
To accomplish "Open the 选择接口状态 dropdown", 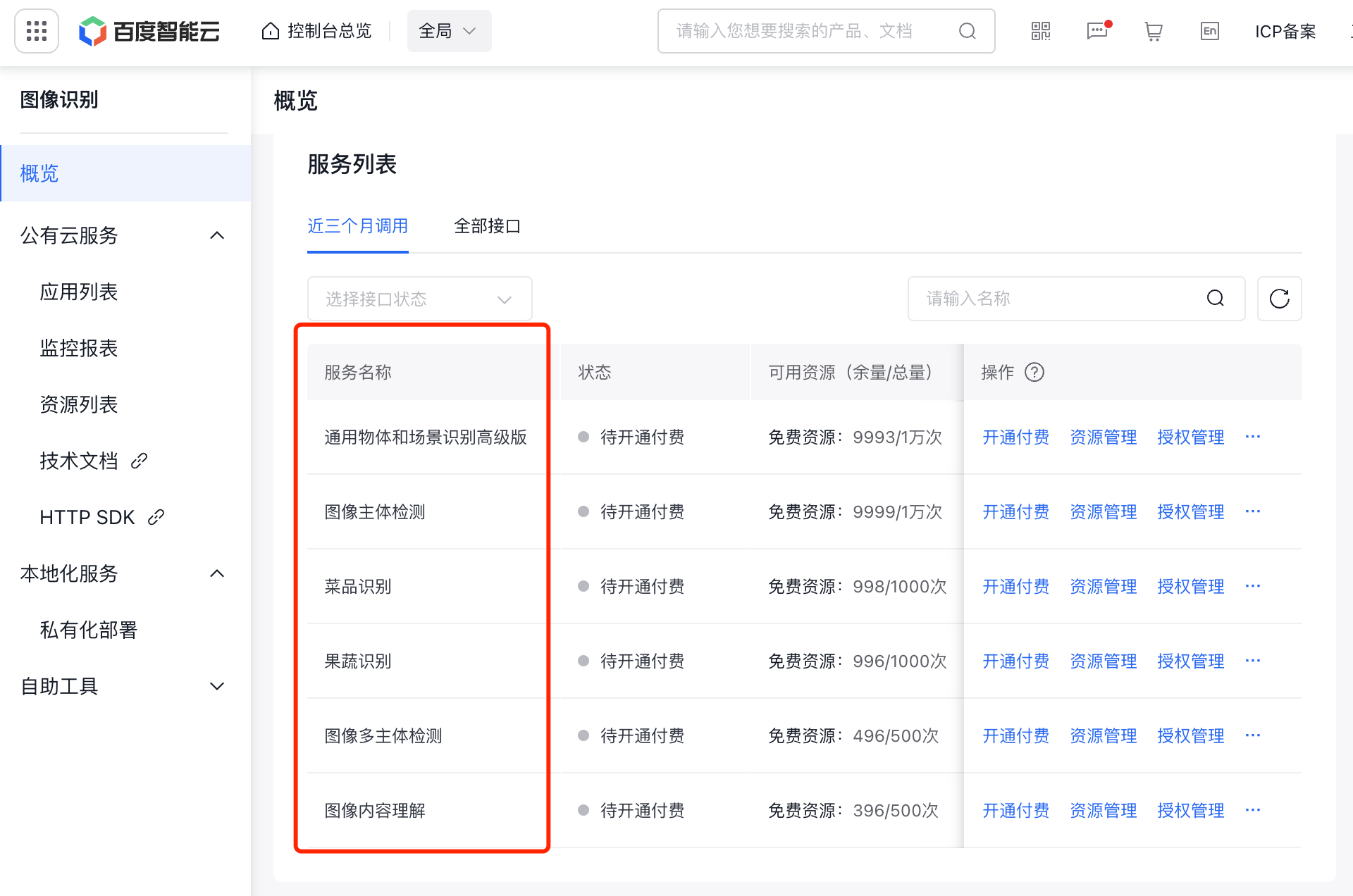I will click(419, 299).
